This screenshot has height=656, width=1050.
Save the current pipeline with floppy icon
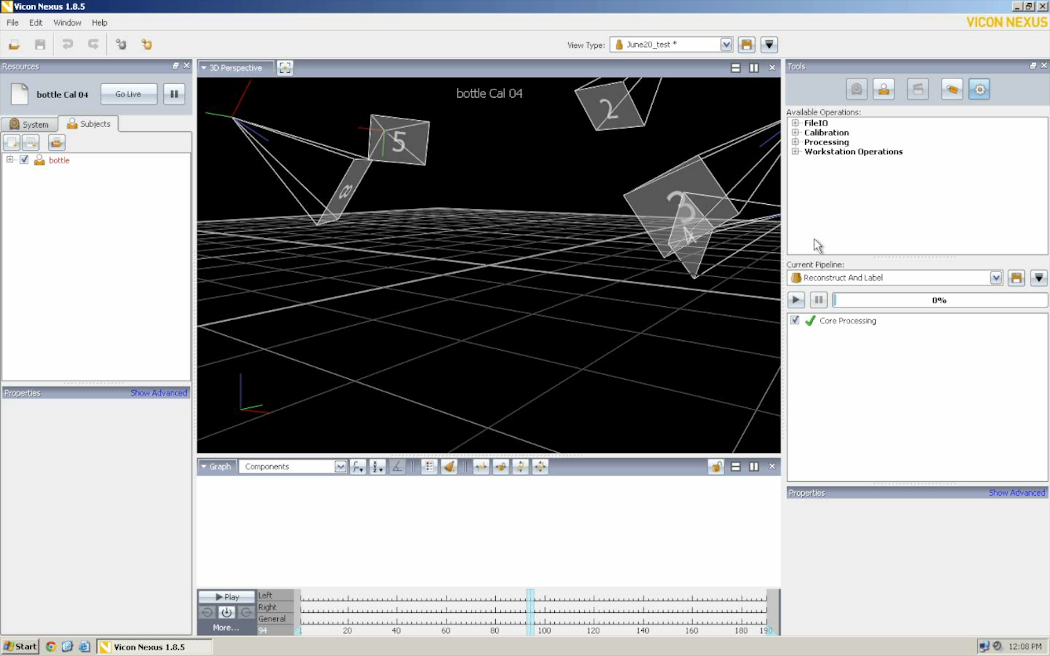[x=1016, y=278]
